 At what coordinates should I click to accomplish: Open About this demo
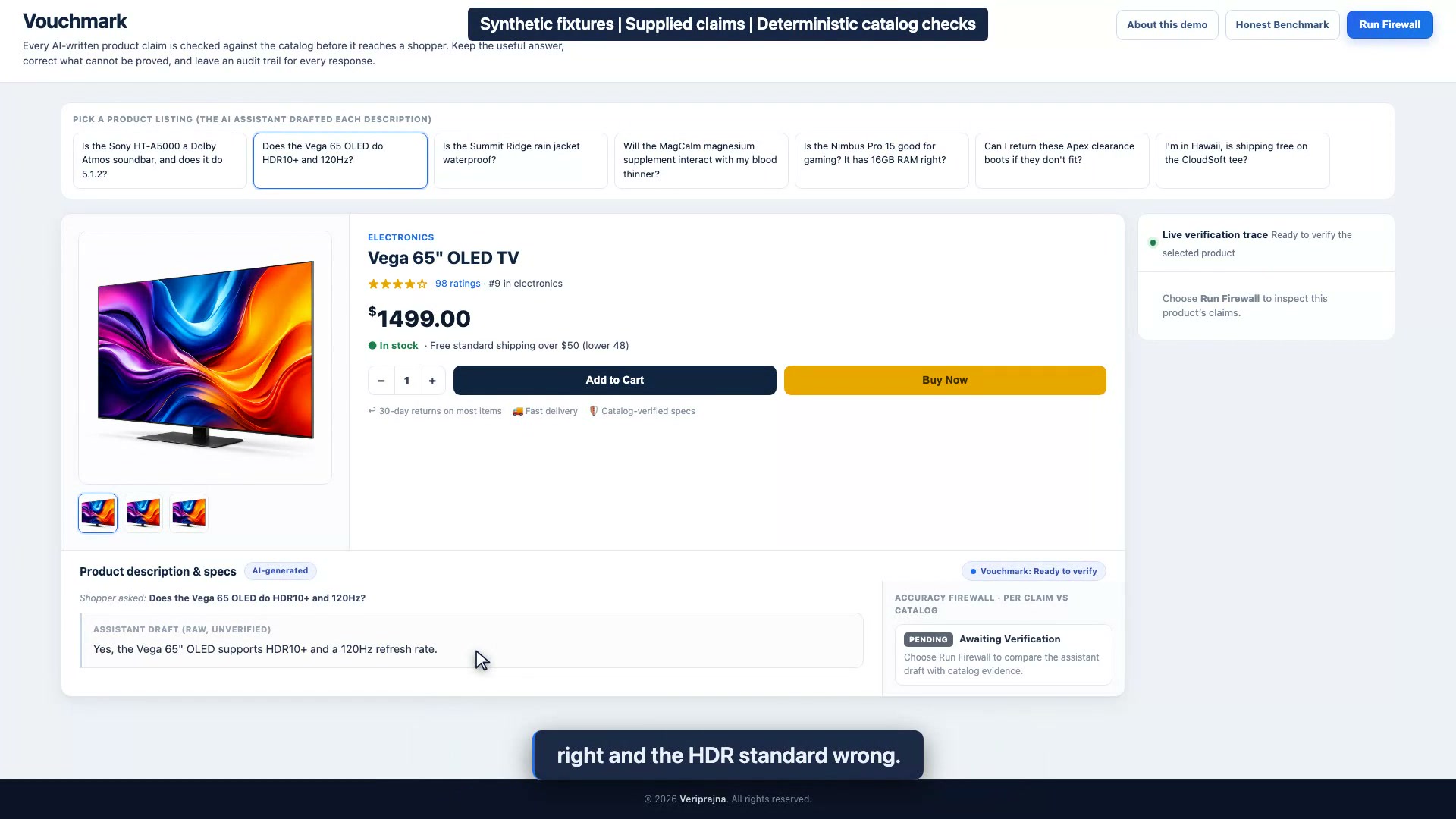click(1167, 24)
